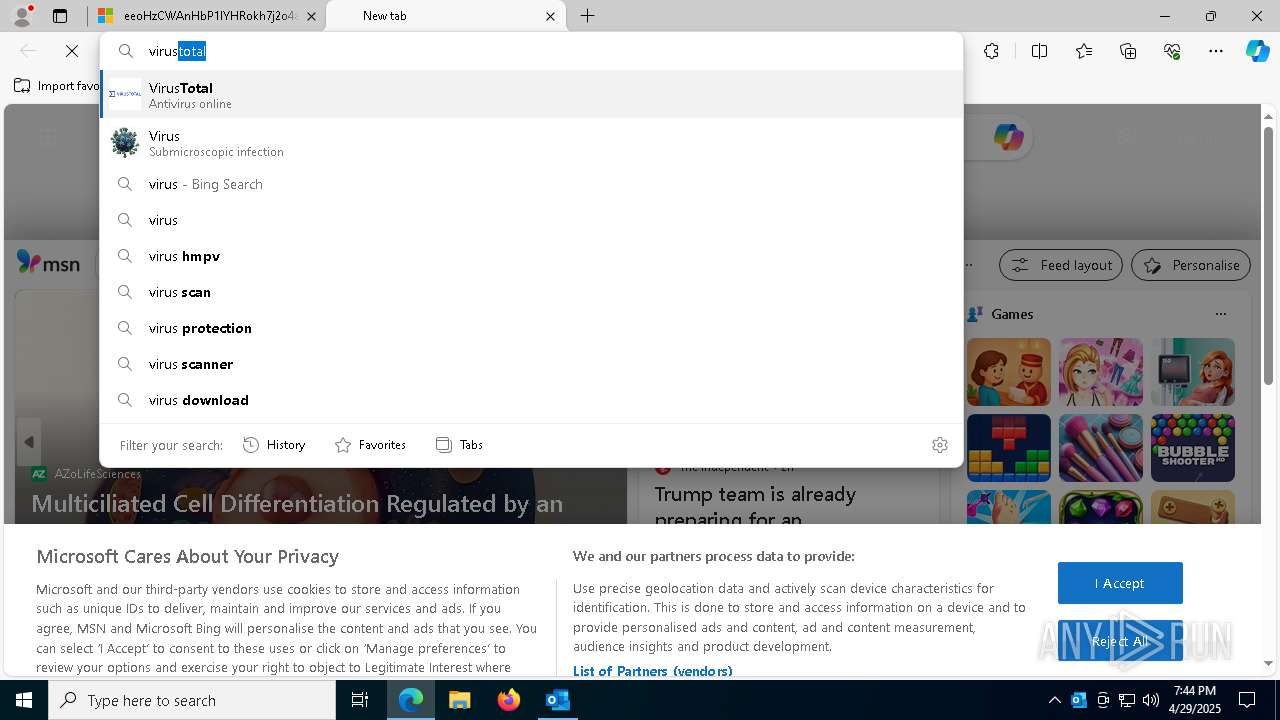The width and height of the screenshot is (1280, 720).
Task: Open List of Partners (vendors) link
Action: tap(652, 671)
